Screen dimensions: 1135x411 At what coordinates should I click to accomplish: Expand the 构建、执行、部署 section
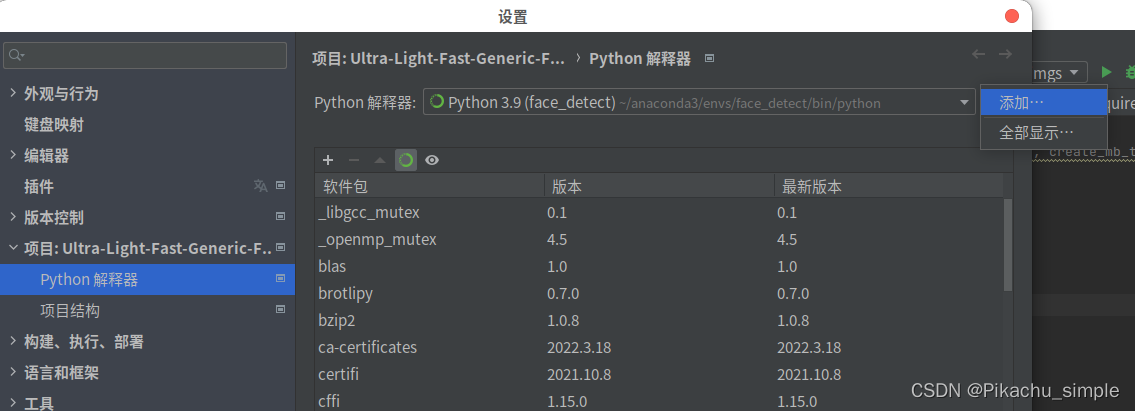coord(12,342)
